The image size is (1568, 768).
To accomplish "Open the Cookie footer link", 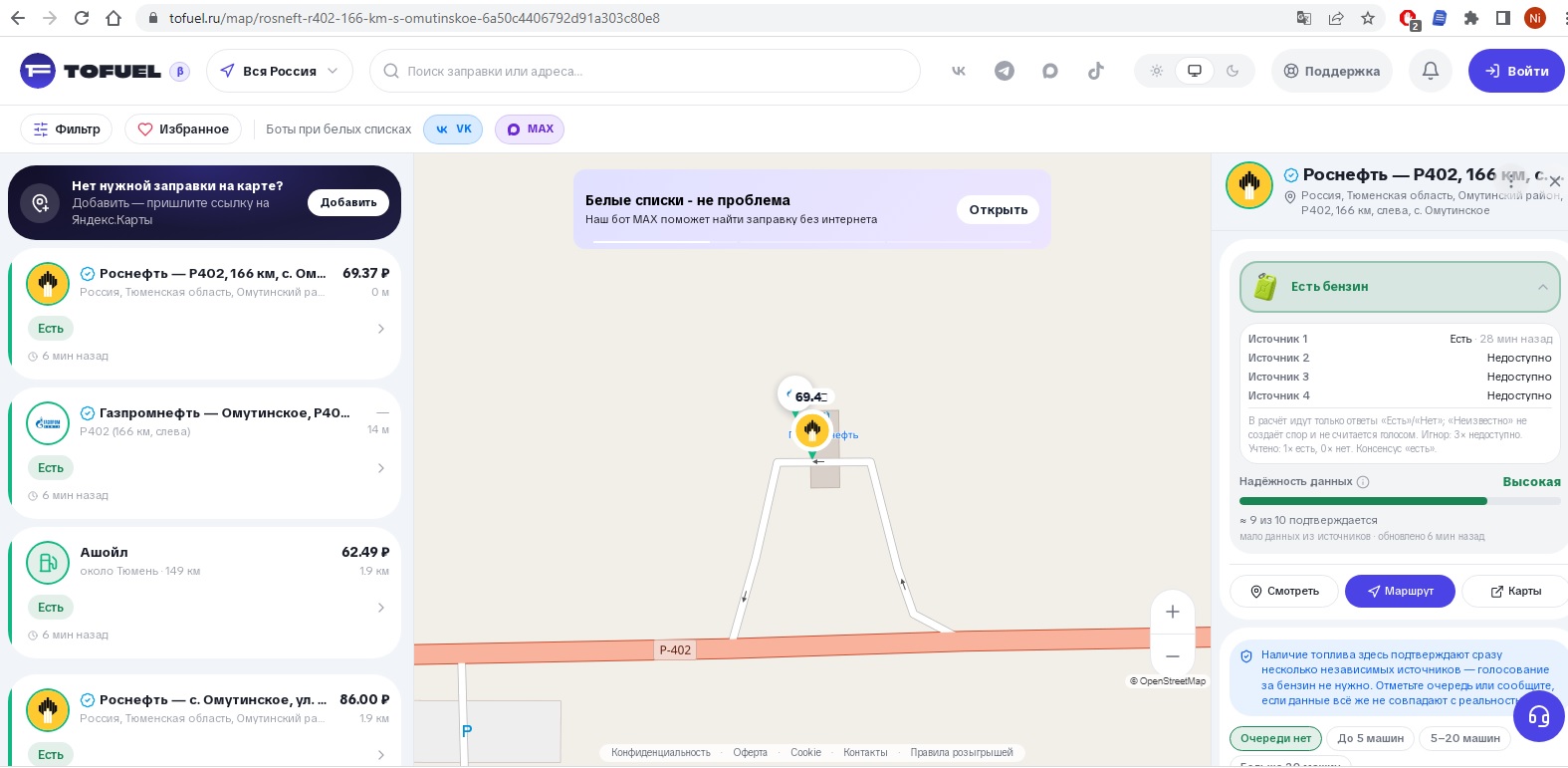I will (x=806, y=752).
